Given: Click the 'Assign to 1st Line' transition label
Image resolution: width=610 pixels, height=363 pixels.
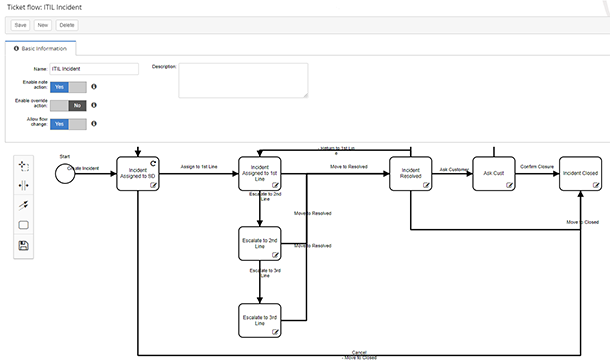Looking at the screenshot, I should pyautogui.click(x=199, y=167).
